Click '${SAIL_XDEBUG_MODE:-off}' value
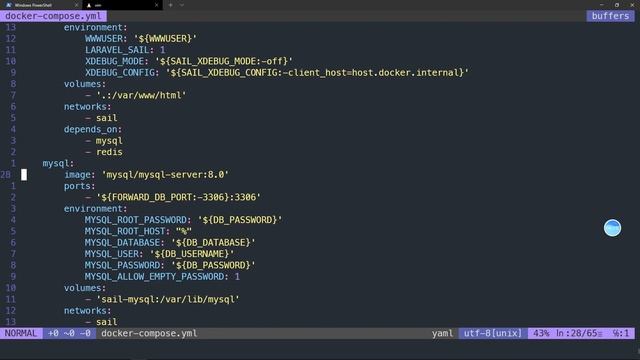640x360 pixels. point(224,61)
